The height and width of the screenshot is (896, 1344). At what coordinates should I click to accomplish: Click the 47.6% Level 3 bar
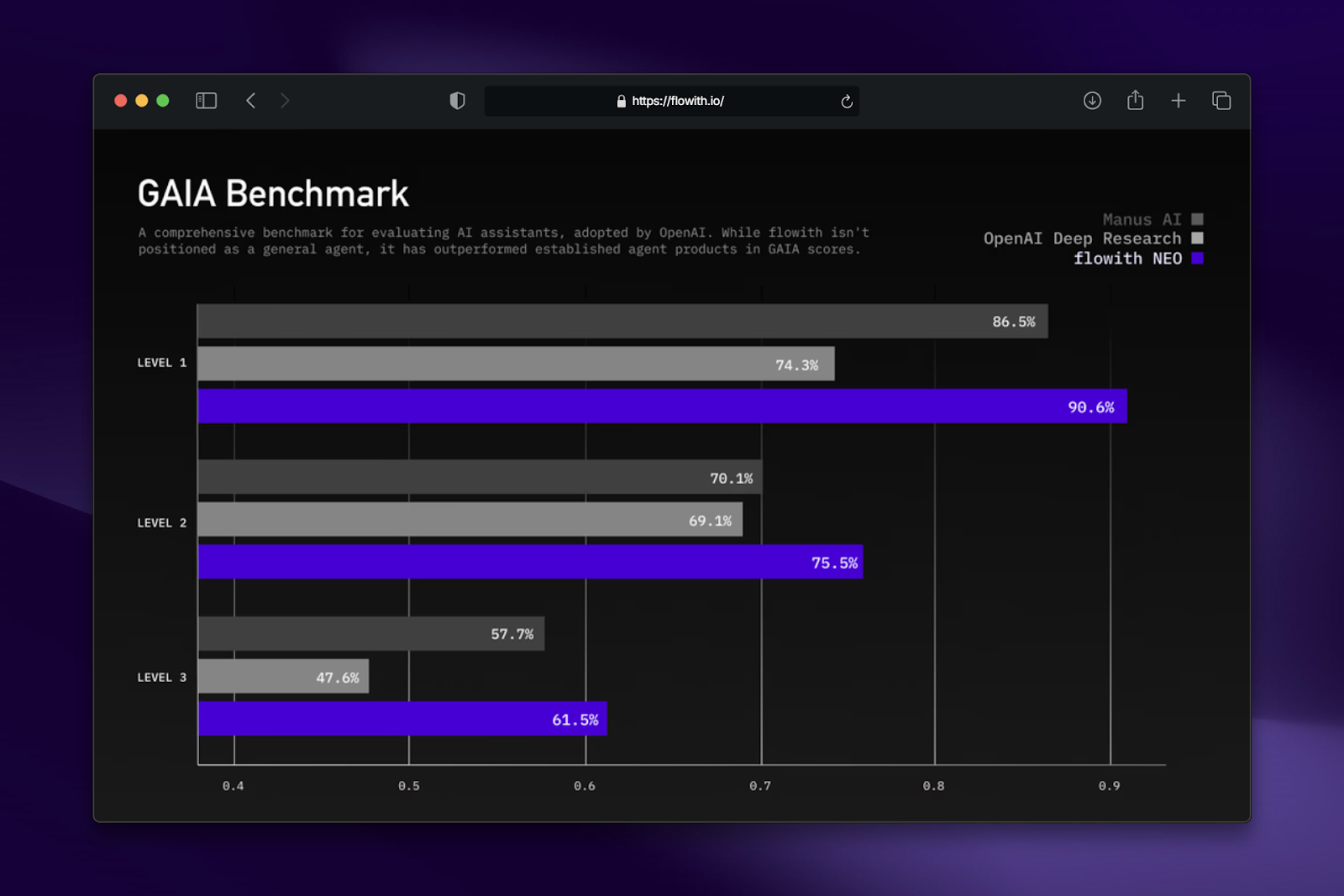283,677
